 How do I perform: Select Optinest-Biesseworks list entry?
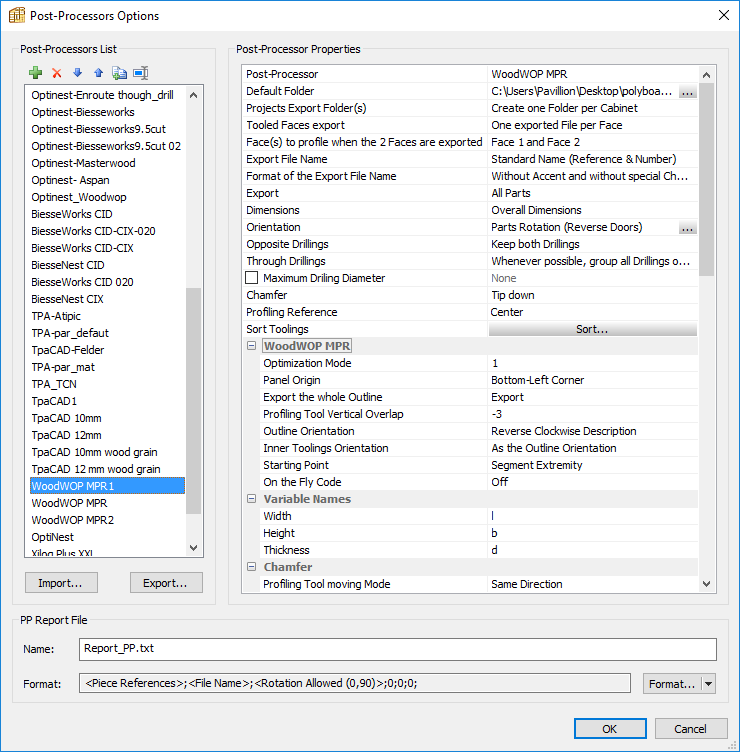point(83,112)
